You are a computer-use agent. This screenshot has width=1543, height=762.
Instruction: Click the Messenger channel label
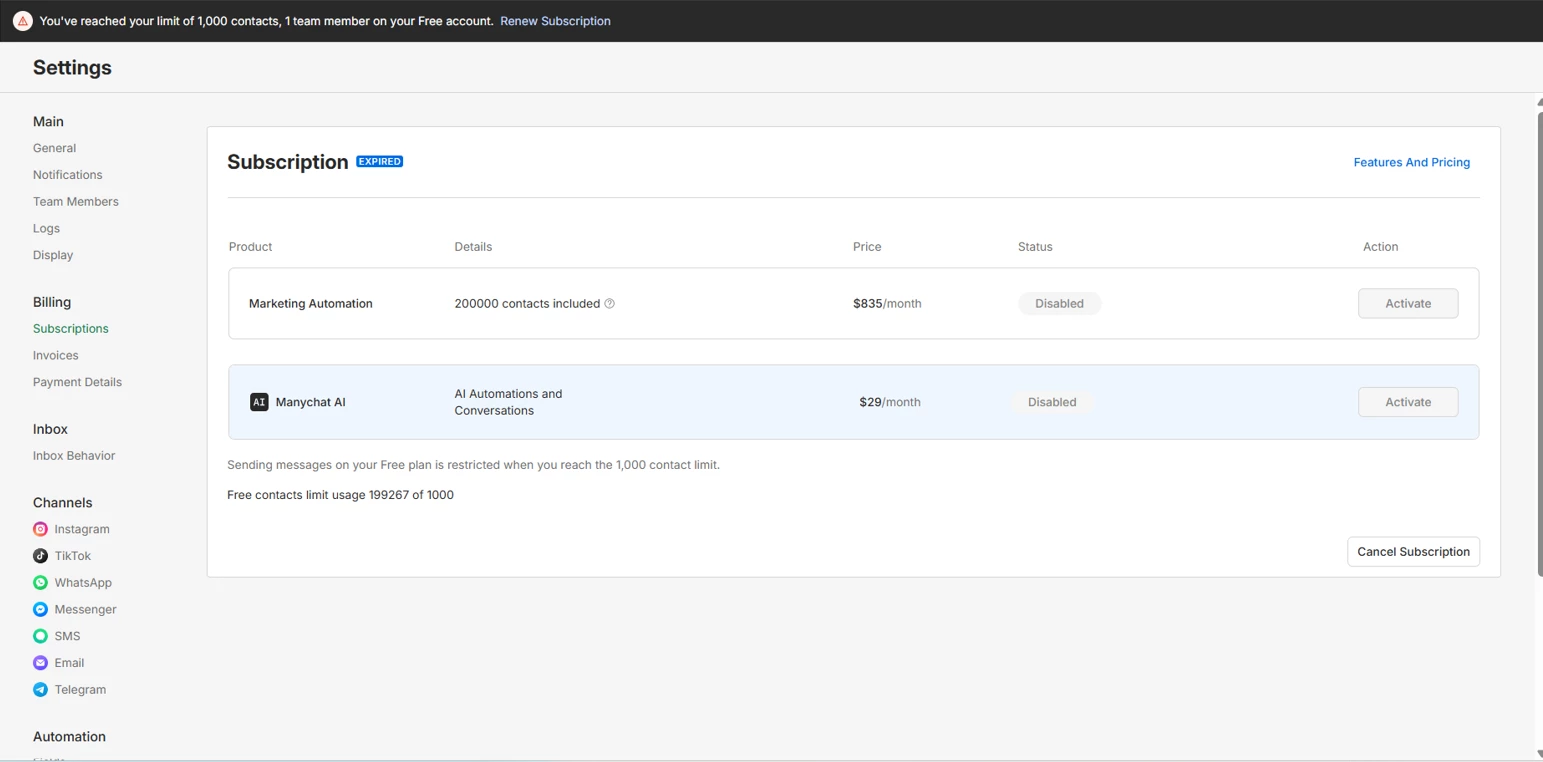pyautogui.click(x=85, y=610)
